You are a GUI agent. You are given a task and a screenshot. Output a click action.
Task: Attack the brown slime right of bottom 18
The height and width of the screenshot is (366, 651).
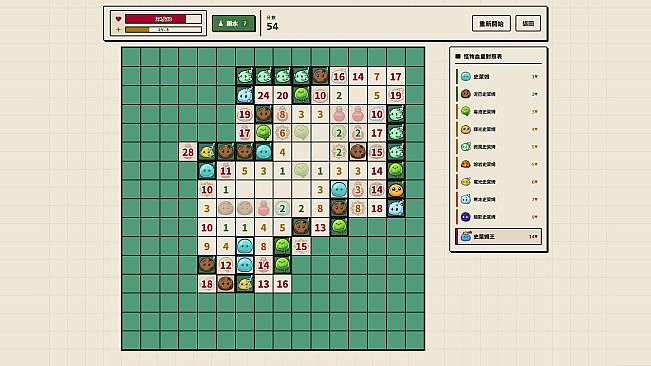[x=225, y=284]
